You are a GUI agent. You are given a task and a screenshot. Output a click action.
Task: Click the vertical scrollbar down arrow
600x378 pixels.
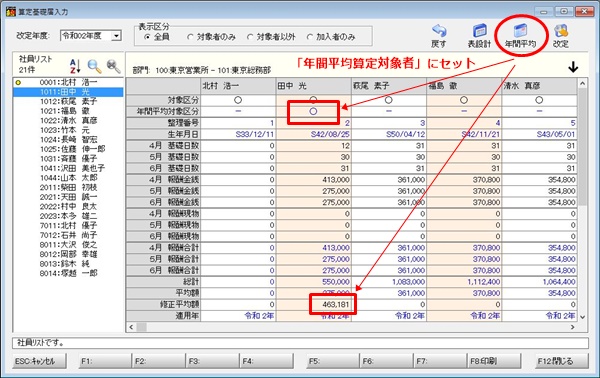[x=582, y=317]
